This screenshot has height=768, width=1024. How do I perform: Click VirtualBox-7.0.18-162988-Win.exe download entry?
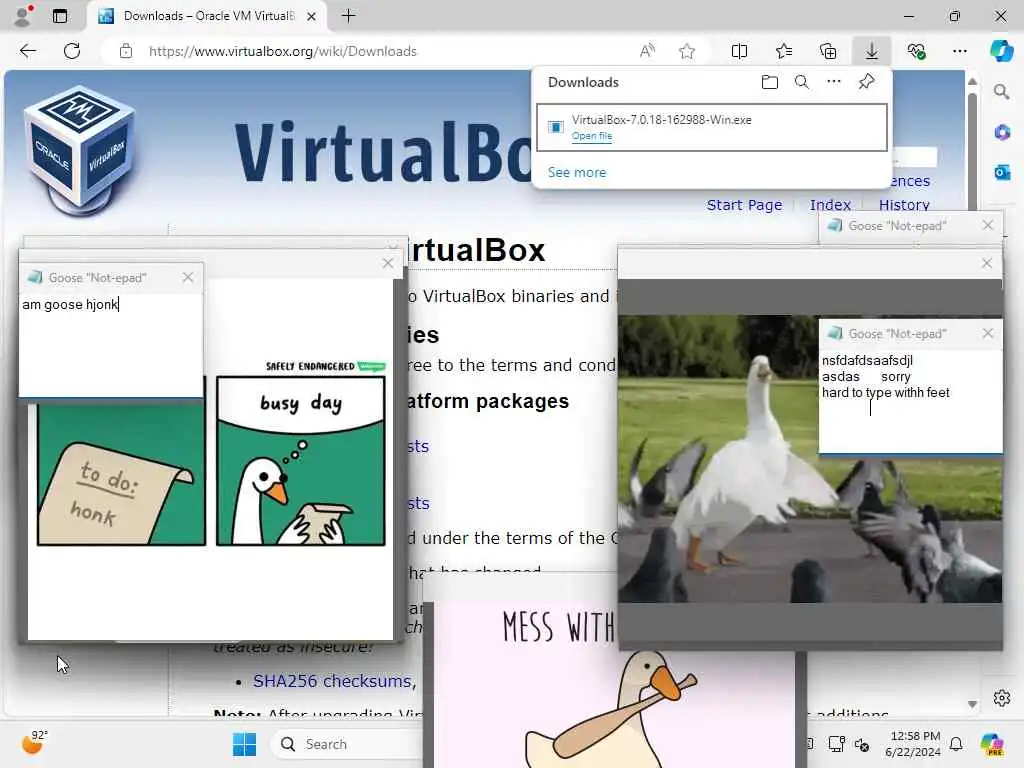[712, 127]
